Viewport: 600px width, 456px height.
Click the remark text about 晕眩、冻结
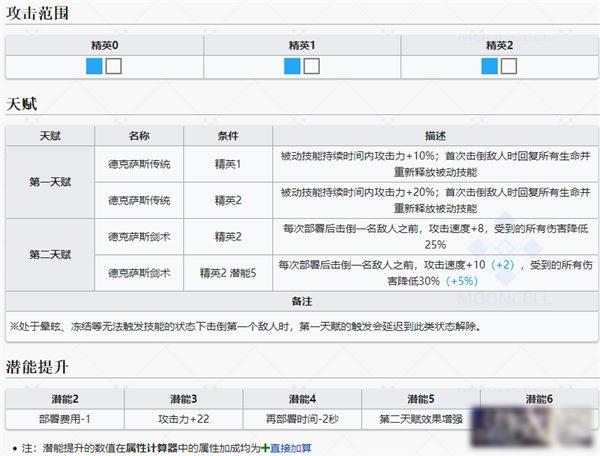(245, 326)
